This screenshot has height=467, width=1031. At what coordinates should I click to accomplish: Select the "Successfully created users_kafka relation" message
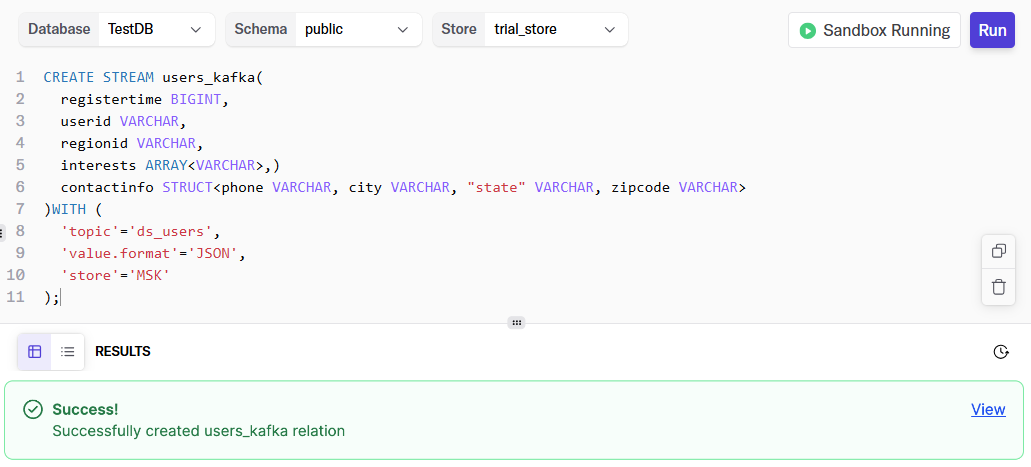click(198, 431)
